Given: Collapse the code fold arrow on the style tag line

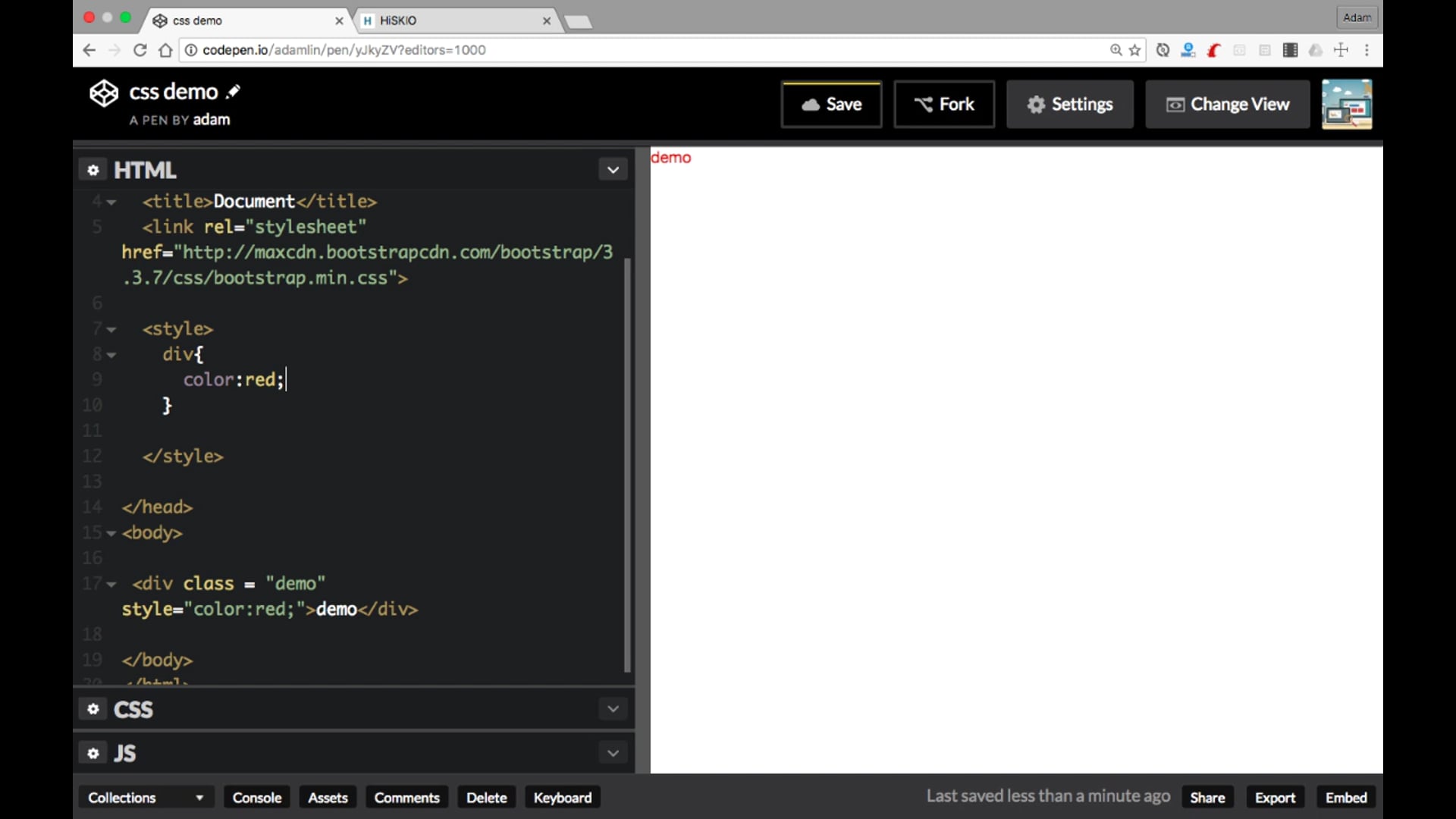Looking at the screenshot, I should point(111,329).
